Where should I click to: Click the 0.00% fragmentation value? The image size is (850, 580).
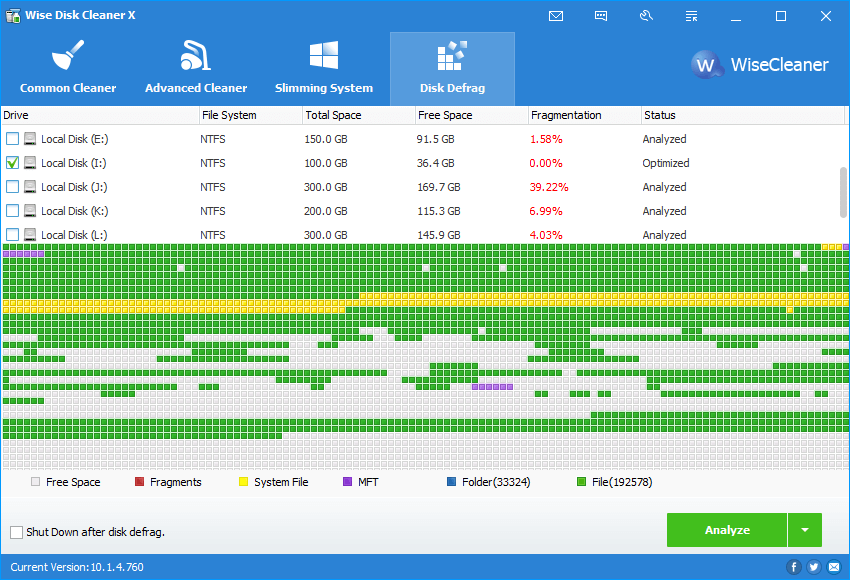point(546,163)
